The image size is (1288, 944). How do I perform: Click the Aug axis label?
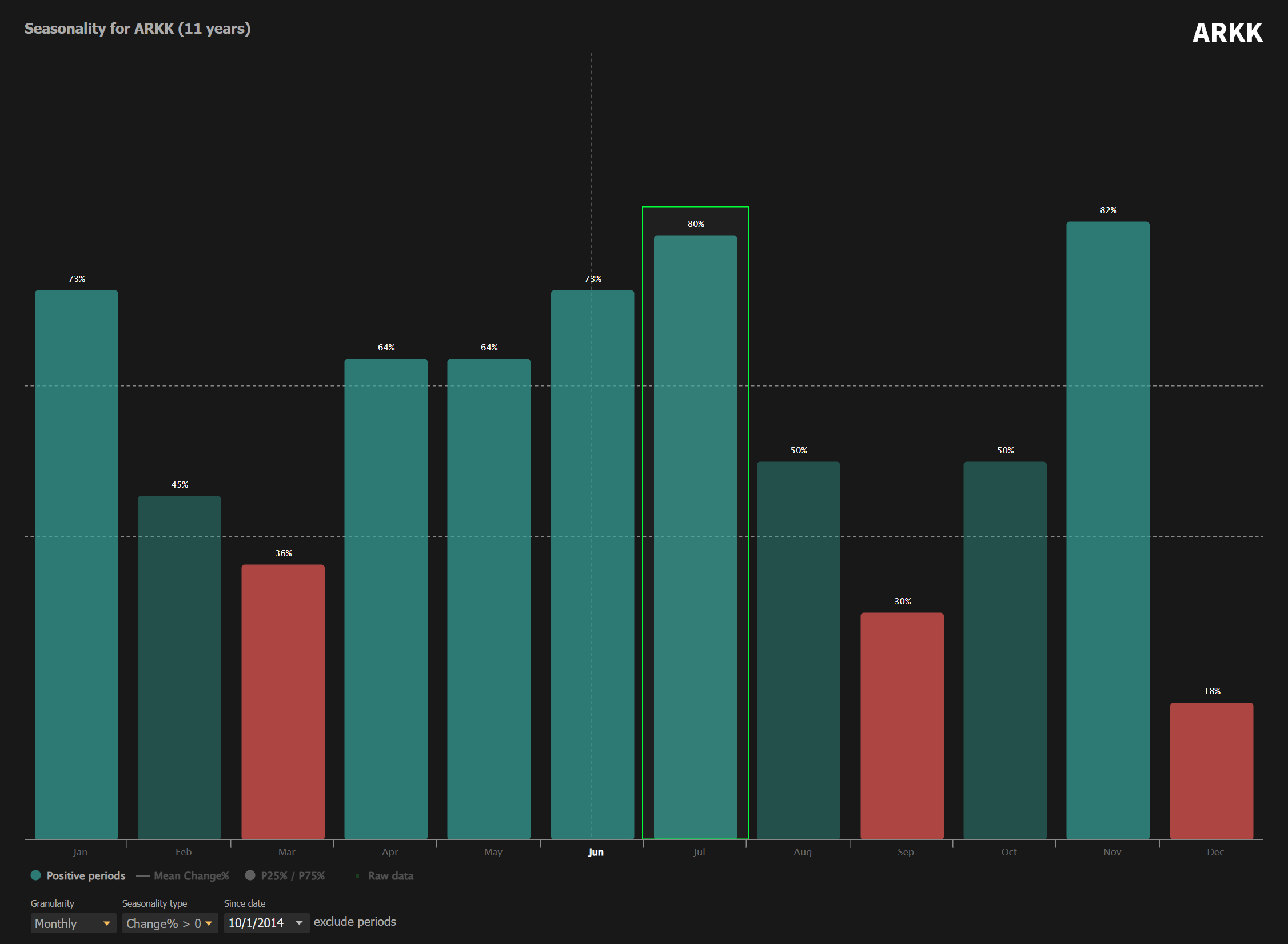click(803, 851)
